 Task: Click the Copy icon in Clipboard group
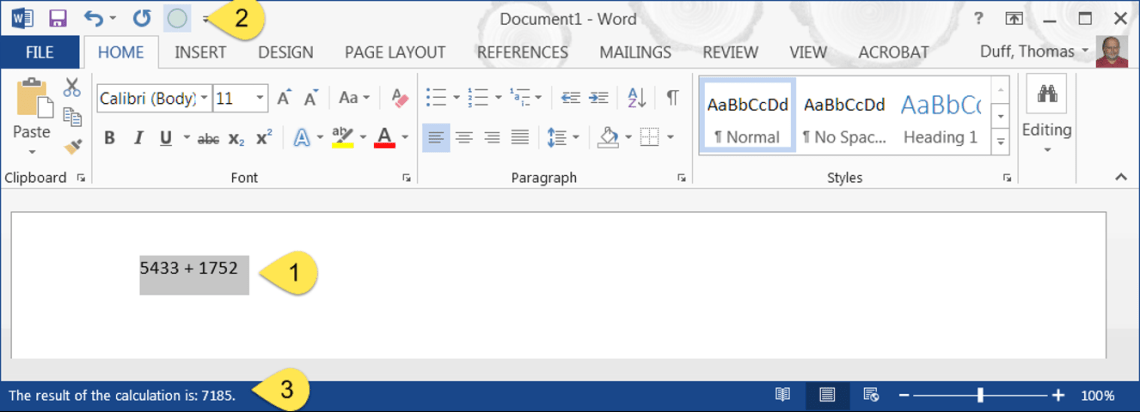[71, 116]
